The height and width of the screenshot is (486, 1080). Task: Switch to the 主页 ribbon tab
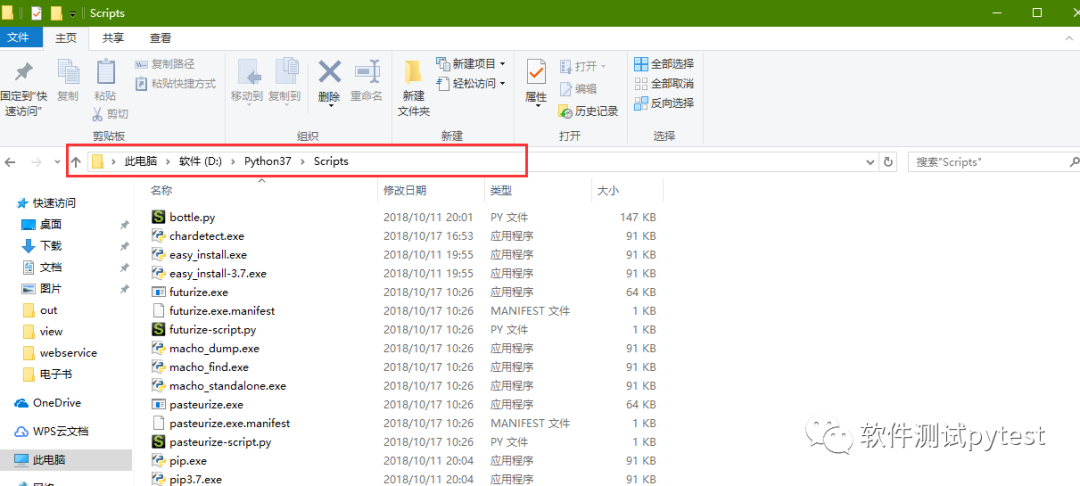[x=66, y=39]
